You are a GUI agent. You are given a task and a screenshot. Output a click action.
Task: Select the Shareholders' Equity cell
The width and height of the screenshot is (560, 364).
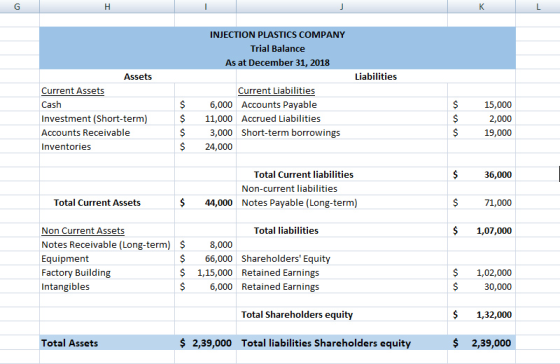pos(342,259)
